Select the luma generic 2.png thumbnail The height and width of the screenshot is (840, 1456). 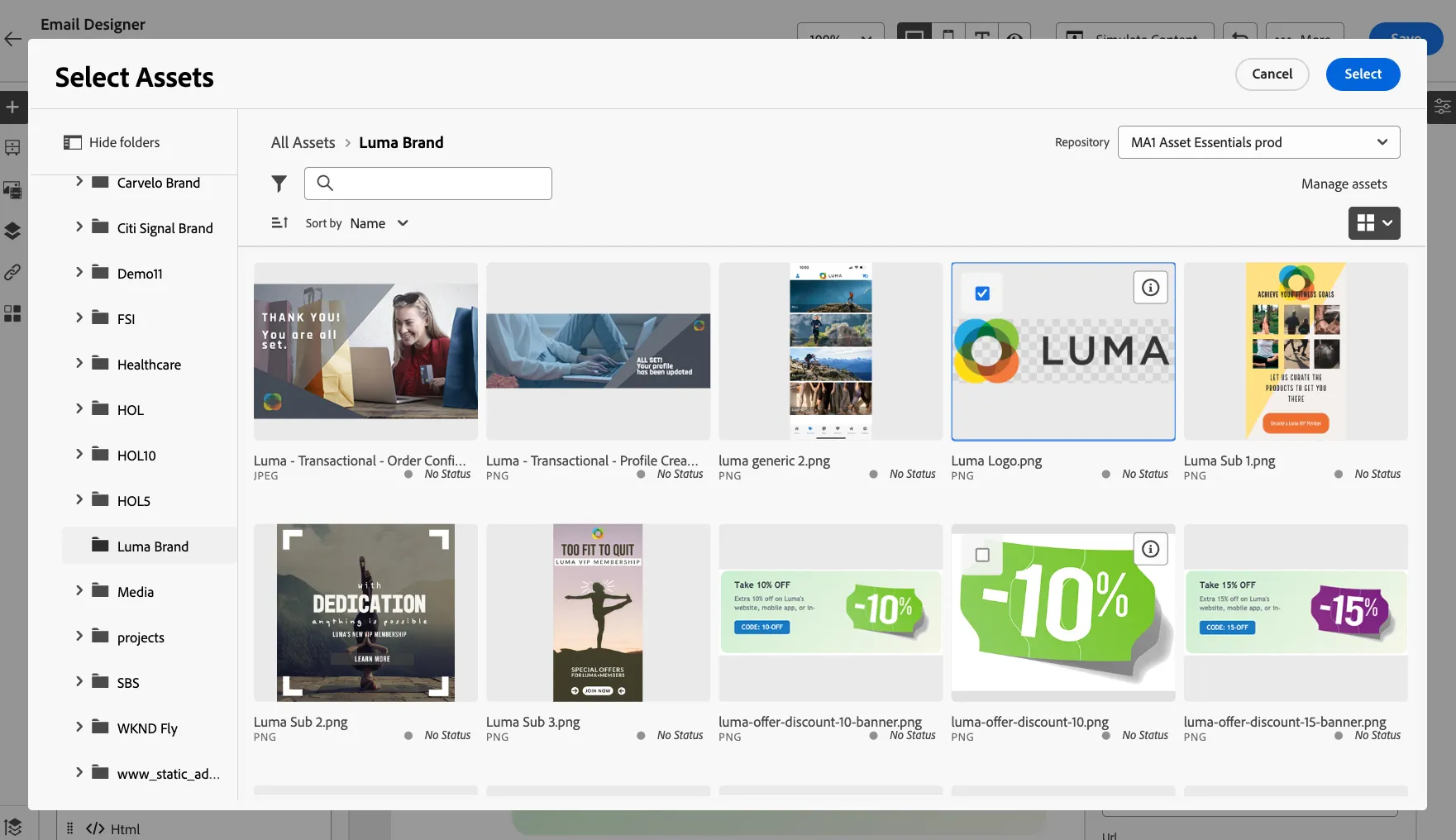[x=830, y=351]
